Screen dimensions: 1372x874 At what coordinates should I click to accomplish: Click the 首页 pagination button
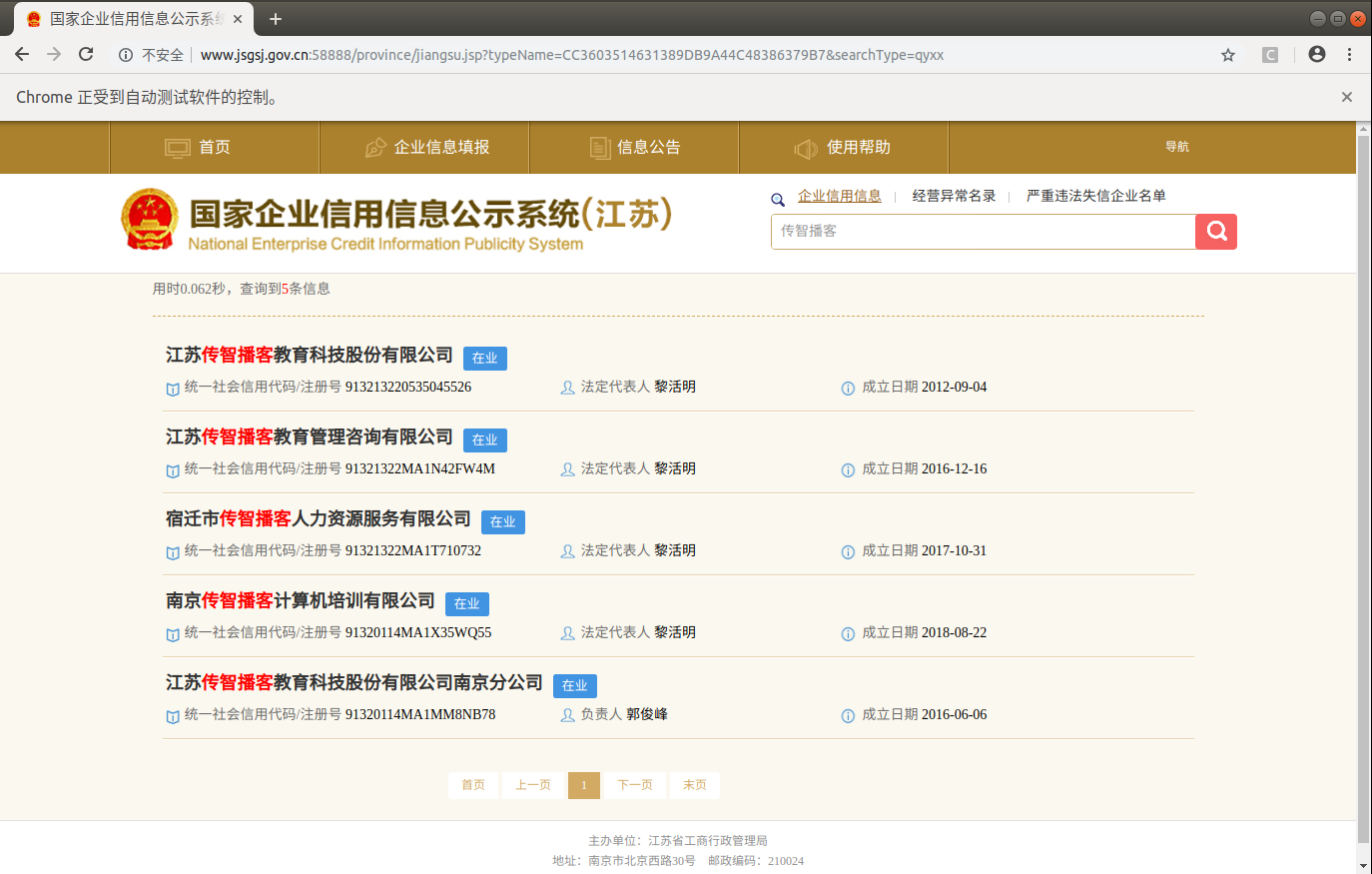point(473,785)
